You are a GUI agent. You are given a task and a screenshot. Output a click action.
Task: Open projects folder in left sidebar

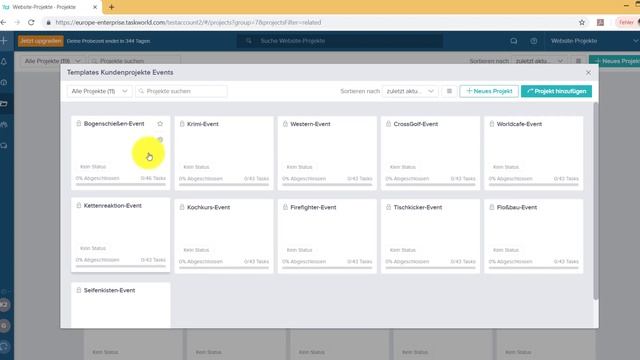[x=4, y=104]
